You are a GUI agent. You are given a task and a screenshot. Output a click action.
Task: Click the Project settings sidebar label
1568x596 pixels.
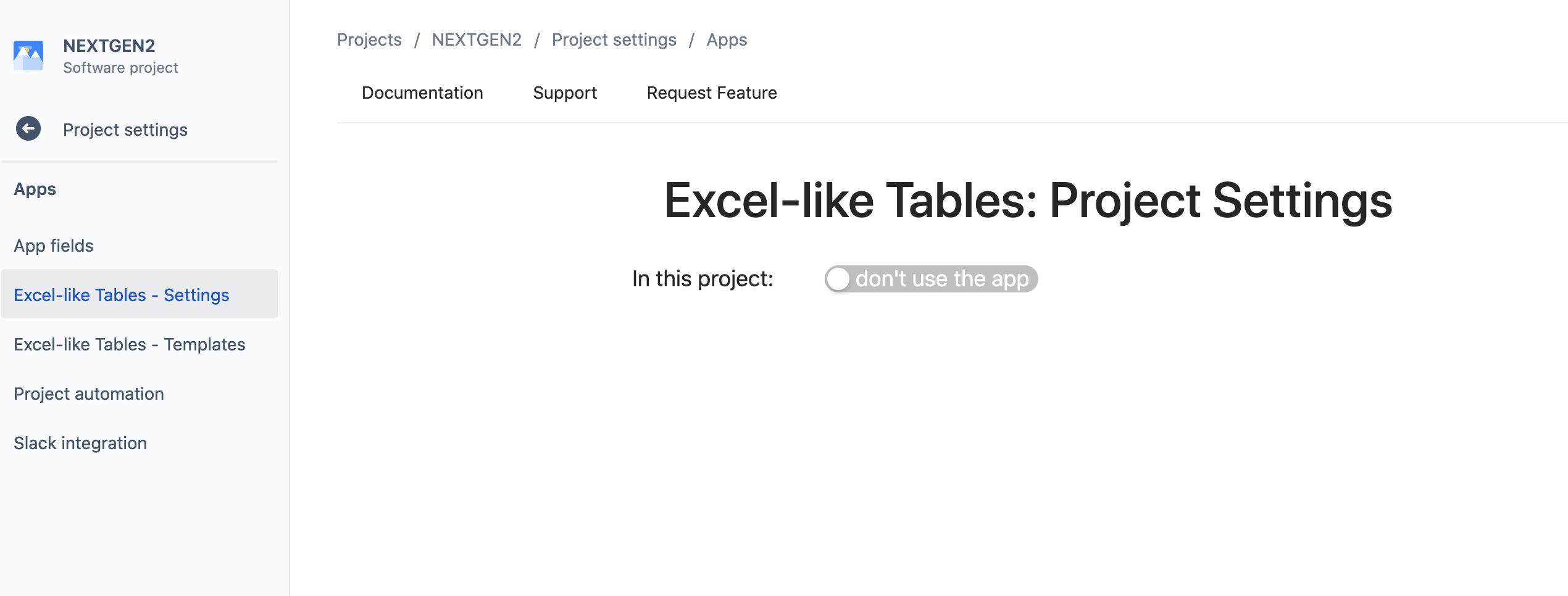(x=125, y=130)
